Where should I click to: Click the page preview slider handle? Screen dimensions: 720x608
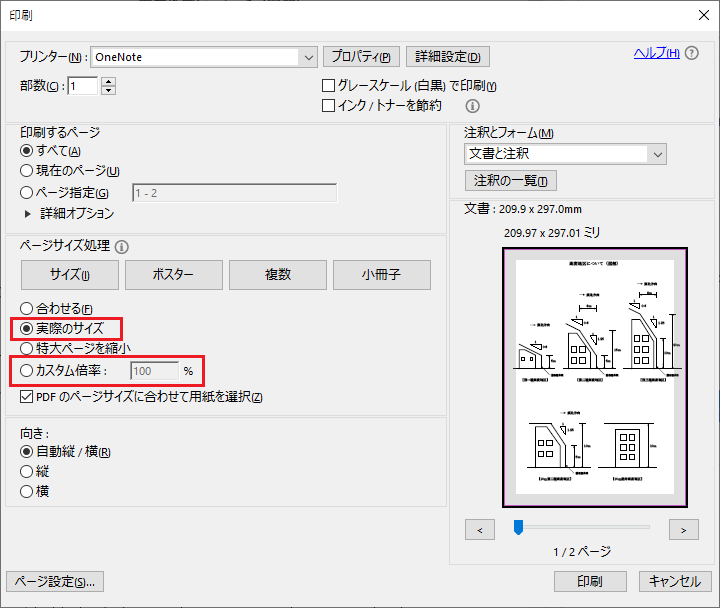(x=518, y=527)
